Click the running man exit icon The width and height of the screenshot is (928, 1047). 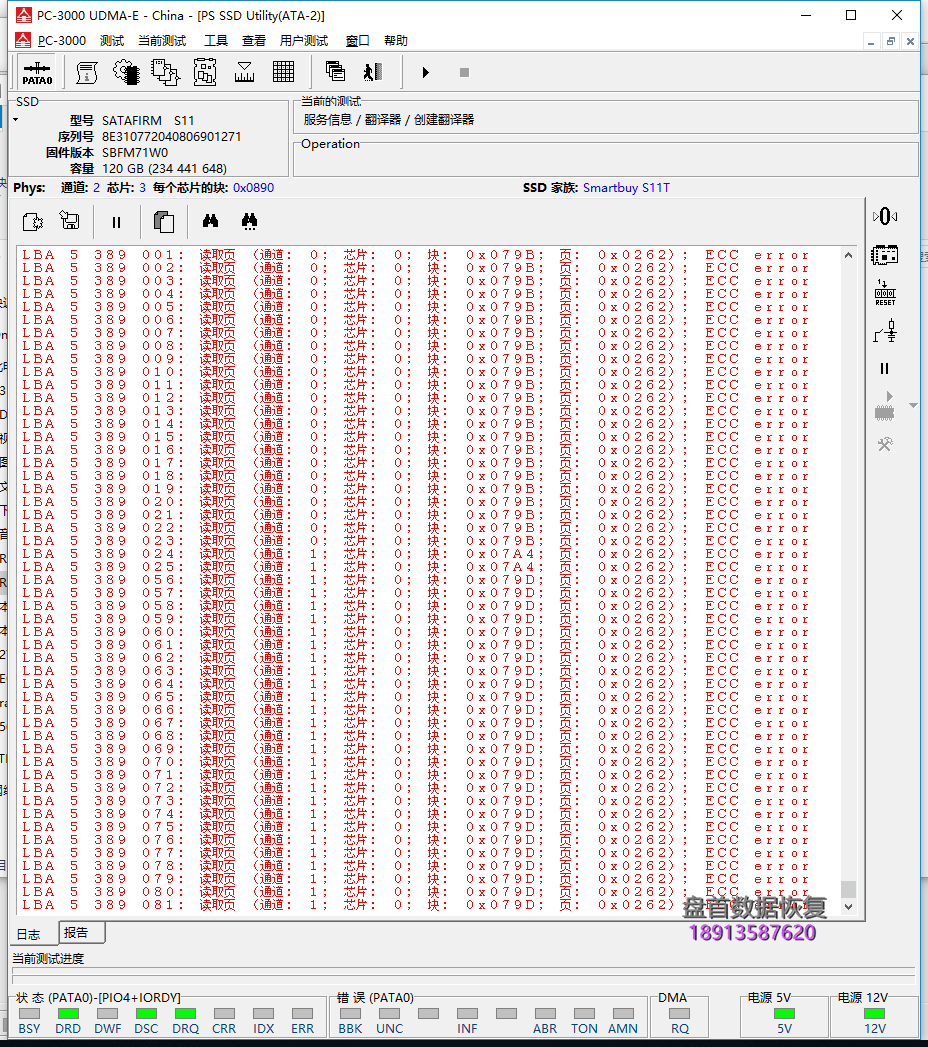tap(373, 71)
